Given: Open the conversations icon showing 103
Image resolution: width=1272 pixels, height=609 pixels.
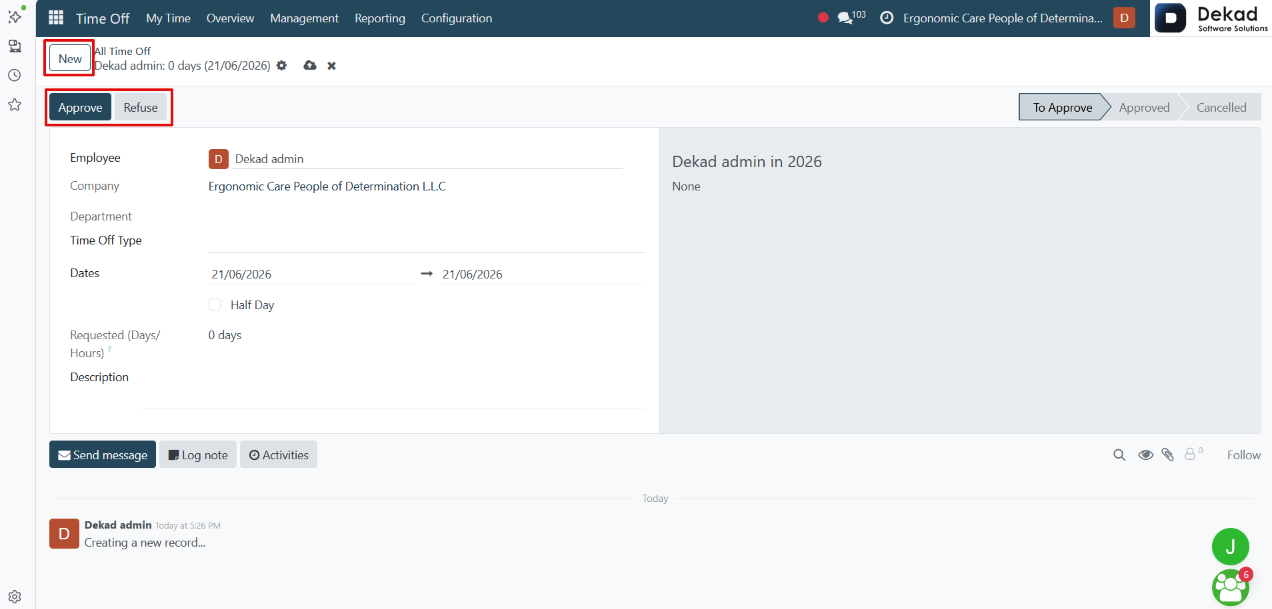Looking at the screenshot, I should (x=851, y=17).
